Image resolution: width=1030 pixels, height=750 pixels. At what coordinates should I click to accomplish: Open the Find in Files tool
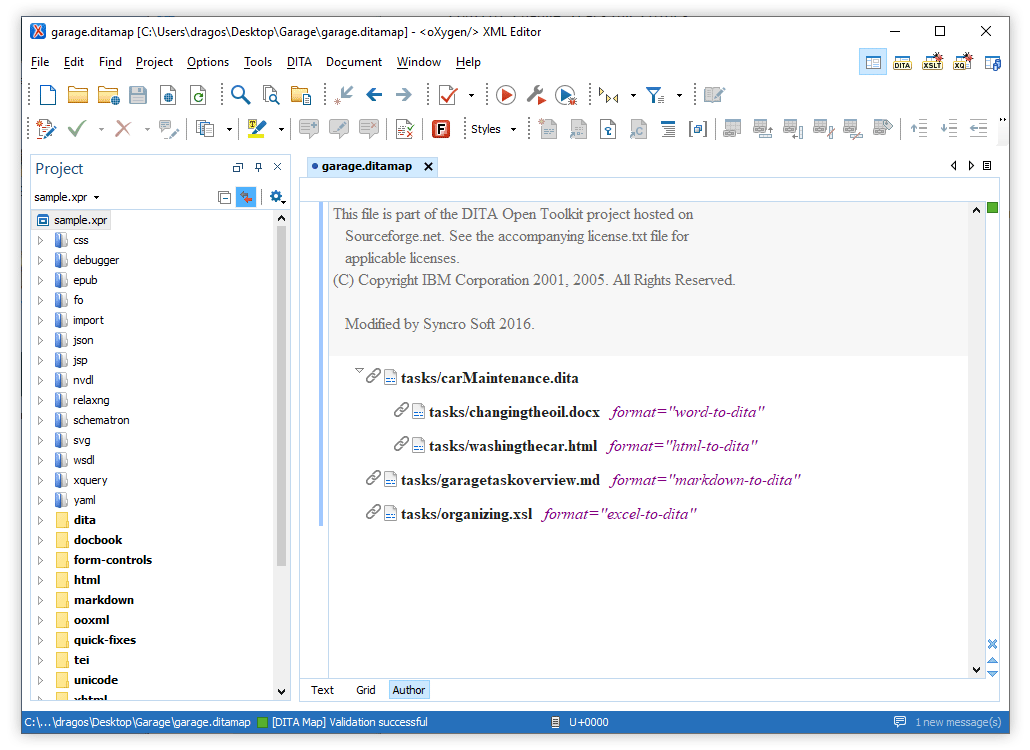(271, 95)
